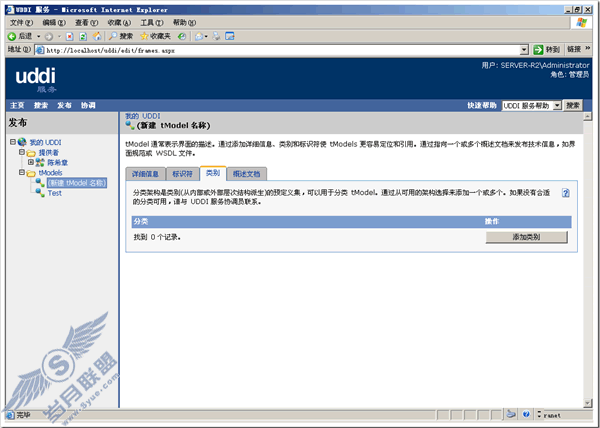600x428 pixels.
Task: Refresh the page using green refresh icon
Action: [83, 37]
